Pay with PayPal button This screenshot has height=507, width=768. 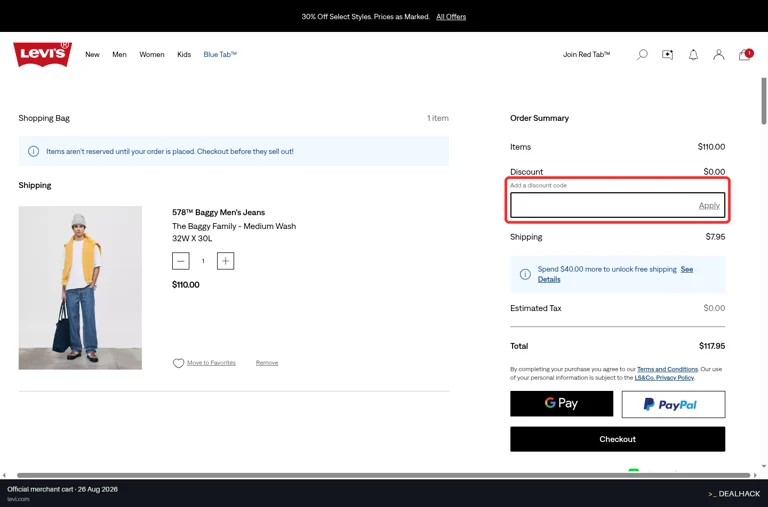(673, 404)
